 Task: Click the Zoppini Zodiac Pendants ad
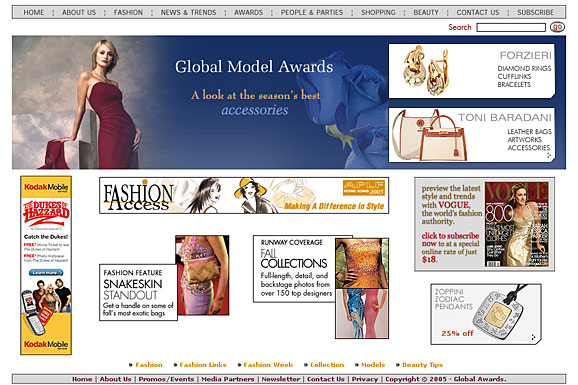pos(486,314)
